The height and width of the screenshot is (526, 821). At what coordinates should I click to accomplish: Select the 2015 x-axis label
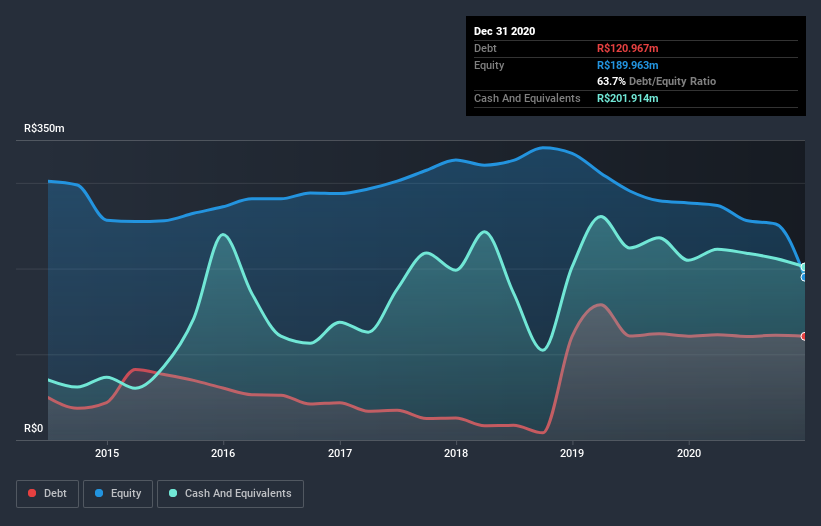(x=107, y=453)
